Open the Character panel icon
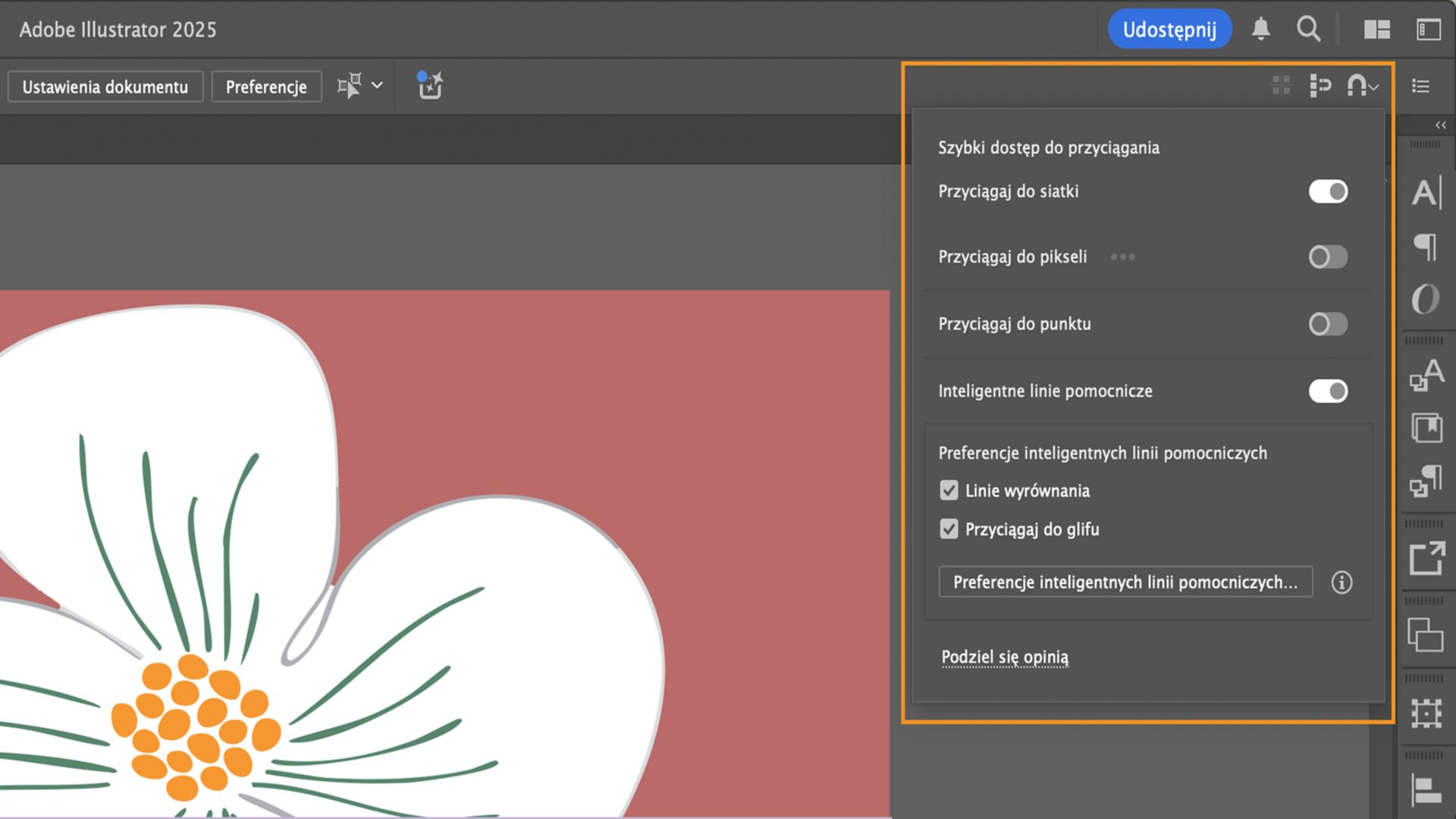This screenshot has height=819, width=1456. pyautogui.click(x=1426, y=193)
